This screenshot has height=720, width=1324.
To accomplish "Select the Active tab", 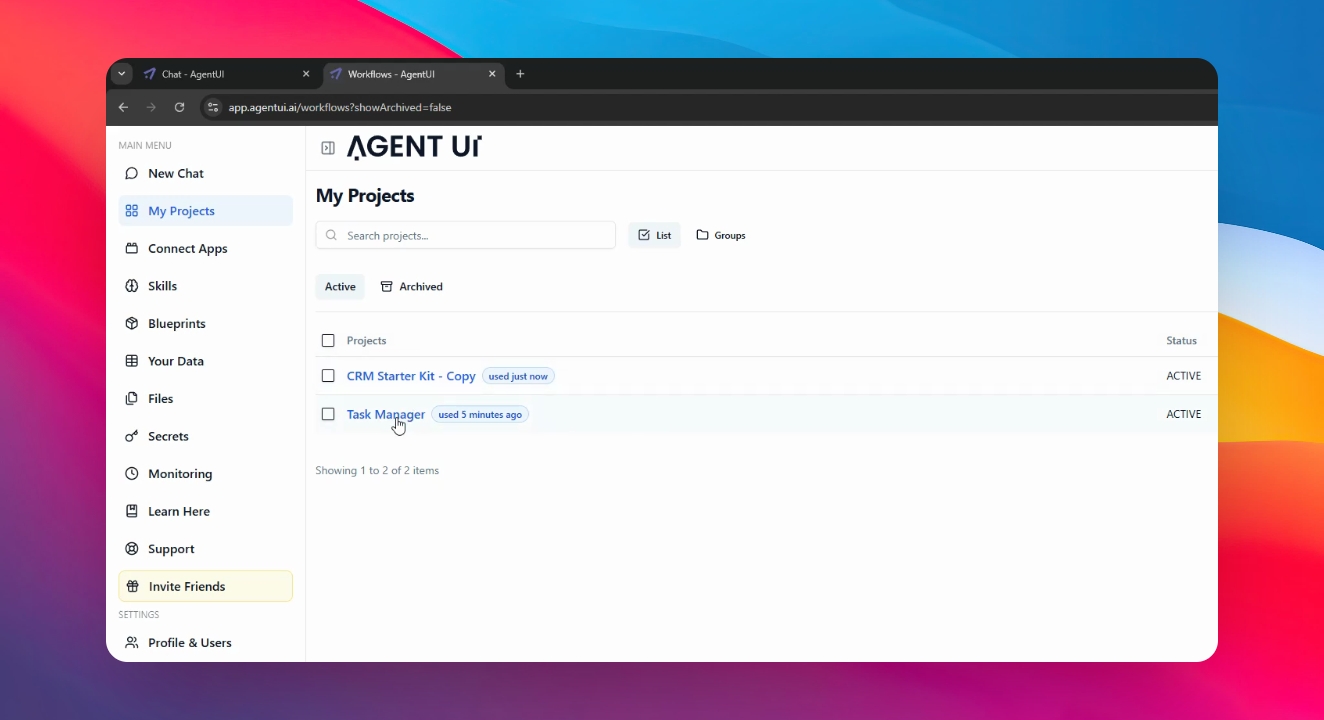I will click(x=340, y=287).
